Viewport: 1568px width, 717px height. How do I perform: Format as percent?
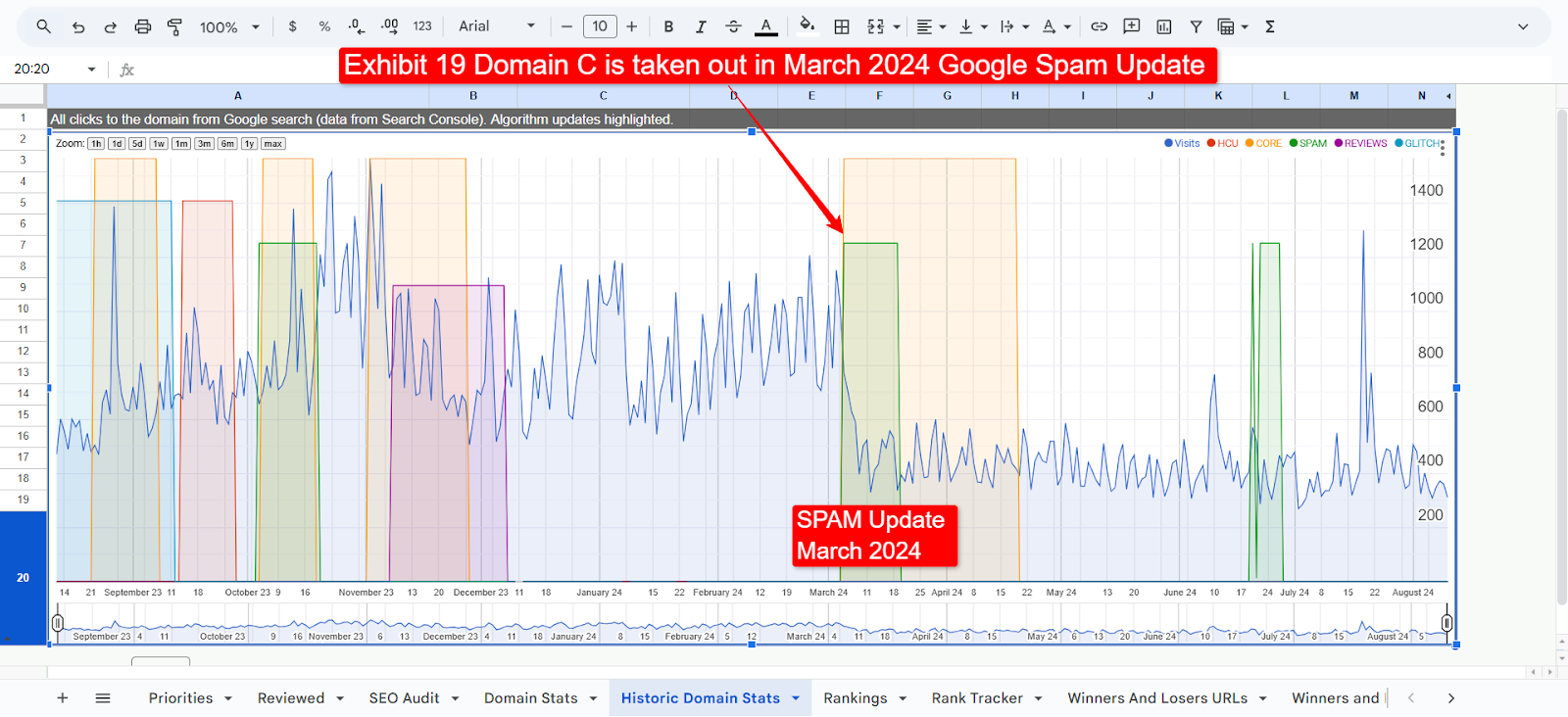coord(324,26)
